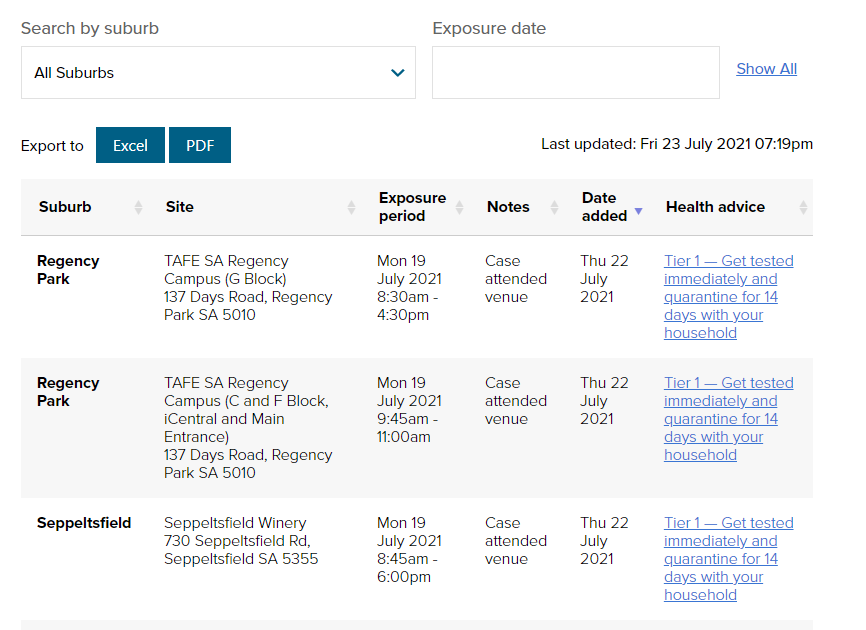
Task: Click the Show All link
Action: pos(766,68)
